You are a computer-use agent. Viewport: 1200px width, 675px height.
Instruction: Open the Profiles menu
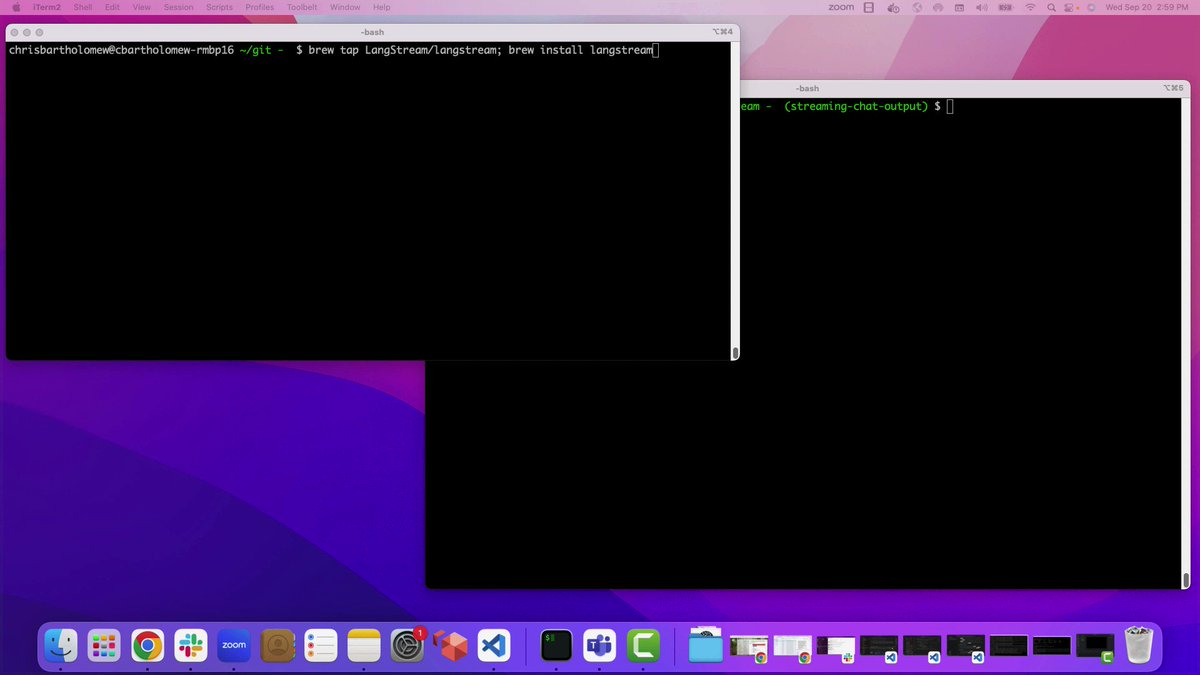coord(260,7)
